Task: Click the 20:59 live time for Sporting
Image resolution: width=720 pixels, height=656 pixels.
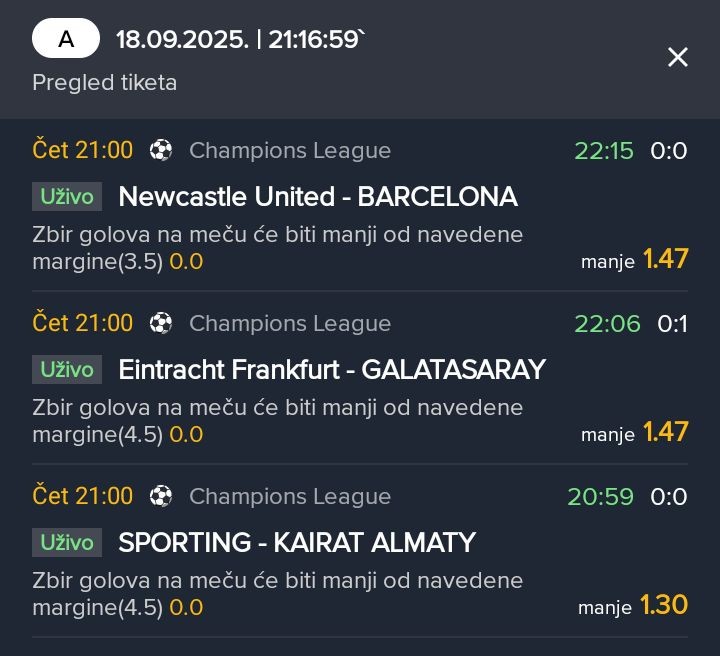Action: click(x=601, y=497)
